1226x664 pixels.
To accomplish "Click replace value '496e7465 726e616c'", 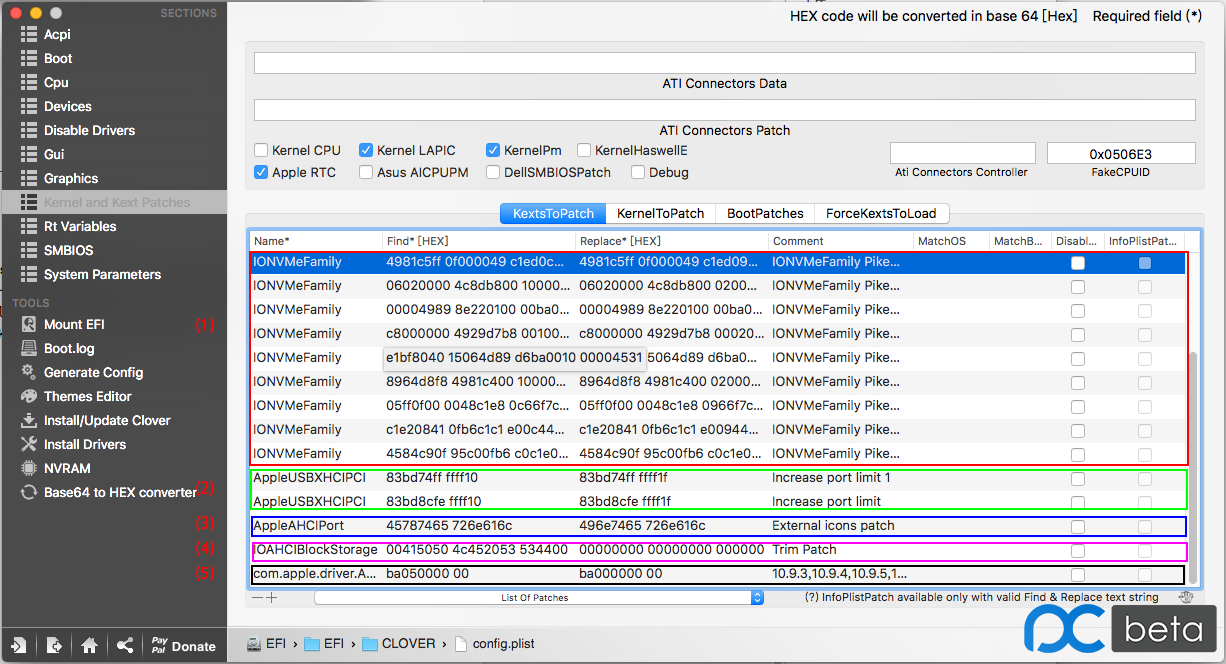I will [642, 526].
